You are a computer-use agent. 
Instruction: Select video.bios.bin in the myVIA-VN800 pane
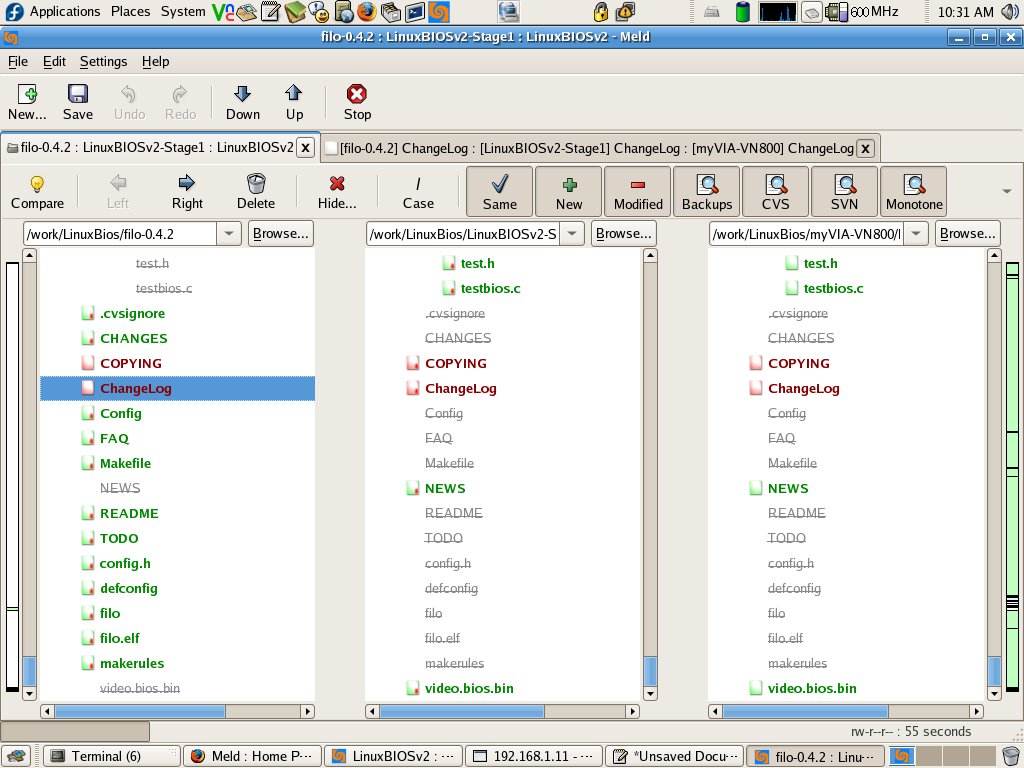[812, 688]
